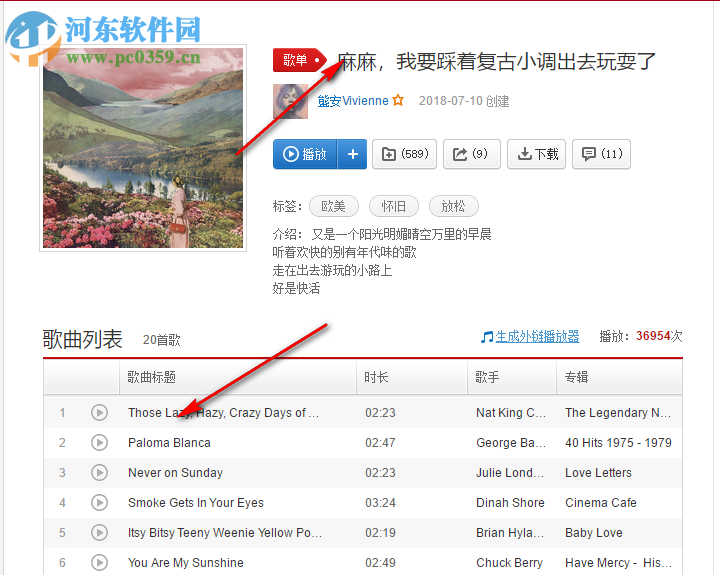Viewport: 720px width, 575px height.
Task: Open the playlist cover image
Action: click(143, 148)
